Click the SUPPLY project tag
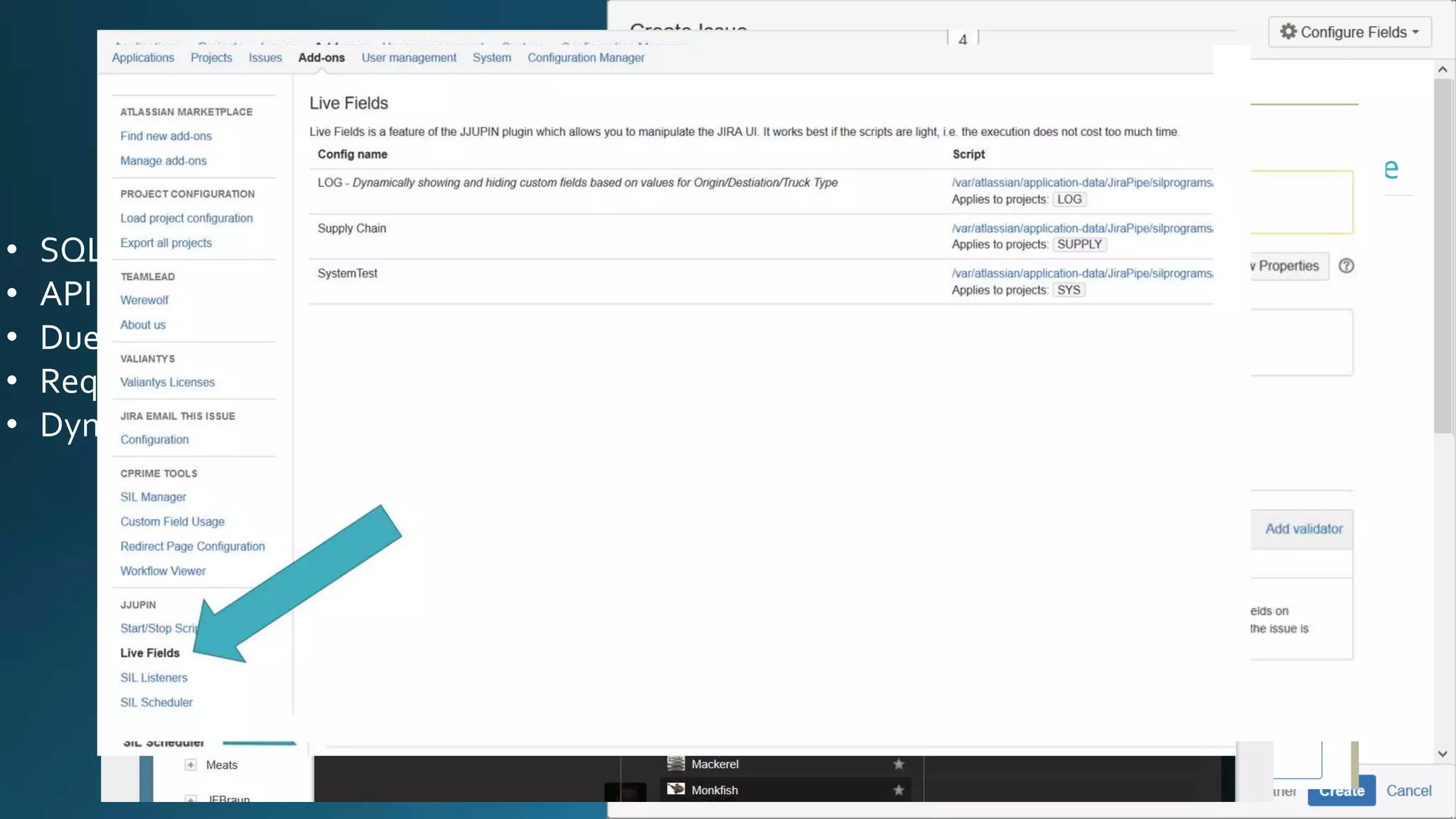1456x819 pixels. 1079,245
